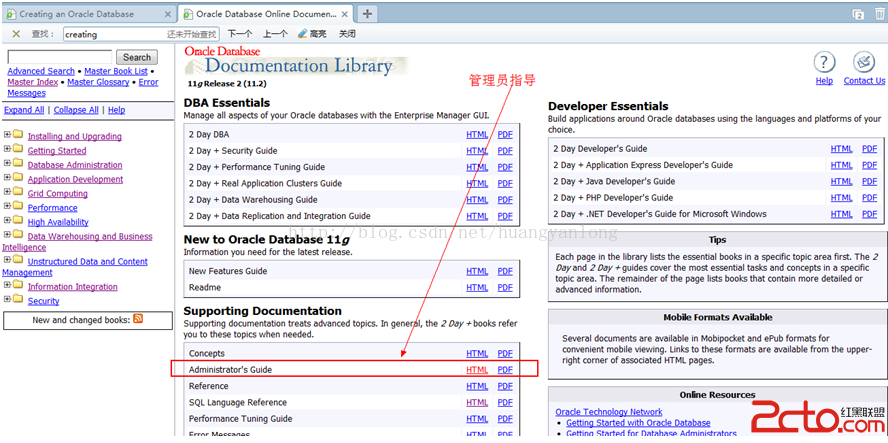Expand the Performance folder node
The image size is (888, 443).
click(x=7, y=206)
